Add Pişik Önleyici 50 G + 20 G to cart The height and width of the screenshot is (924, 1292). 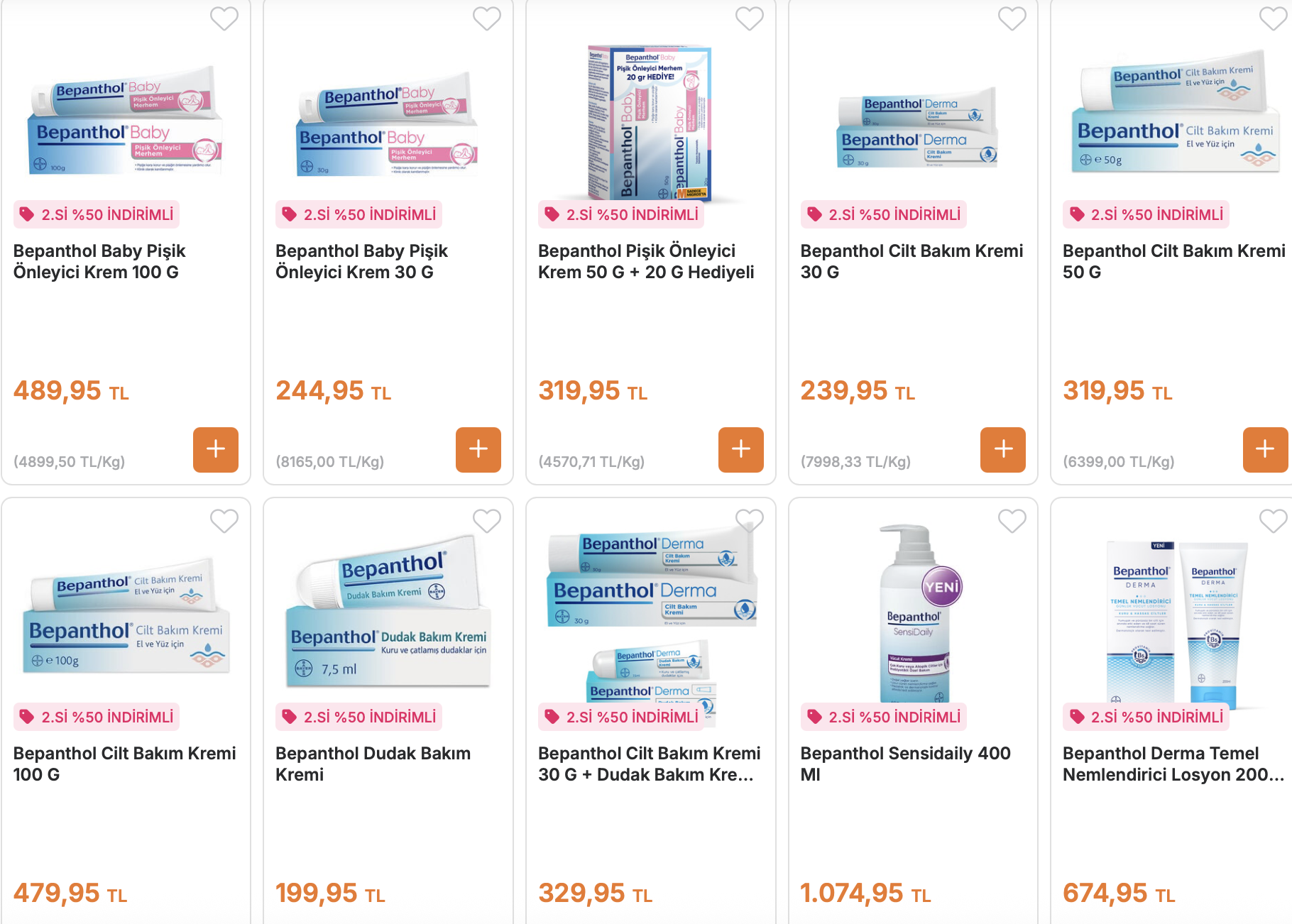[741, 449]
